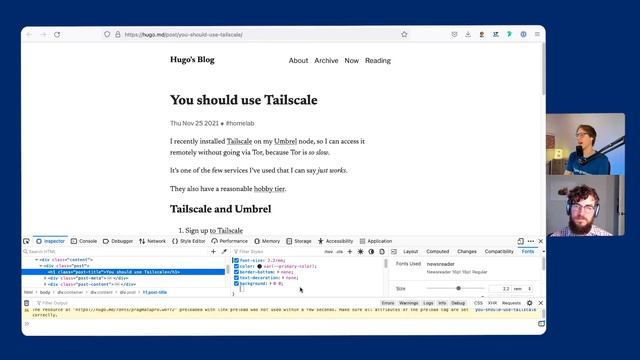The image size is (640, 360).
Task: Switch sidebar to Layout tab
Action: click(x=410, y=252)
